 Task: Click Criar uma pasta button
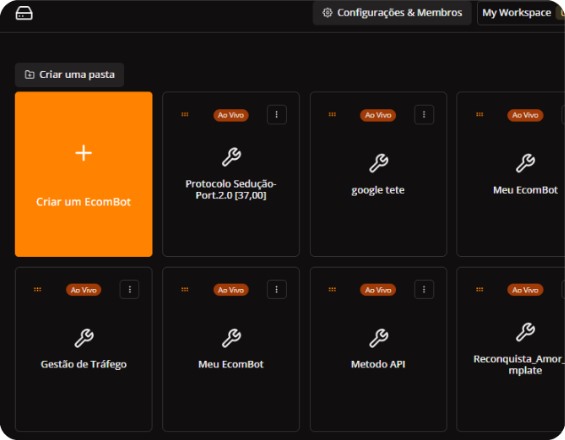[70, 75]
